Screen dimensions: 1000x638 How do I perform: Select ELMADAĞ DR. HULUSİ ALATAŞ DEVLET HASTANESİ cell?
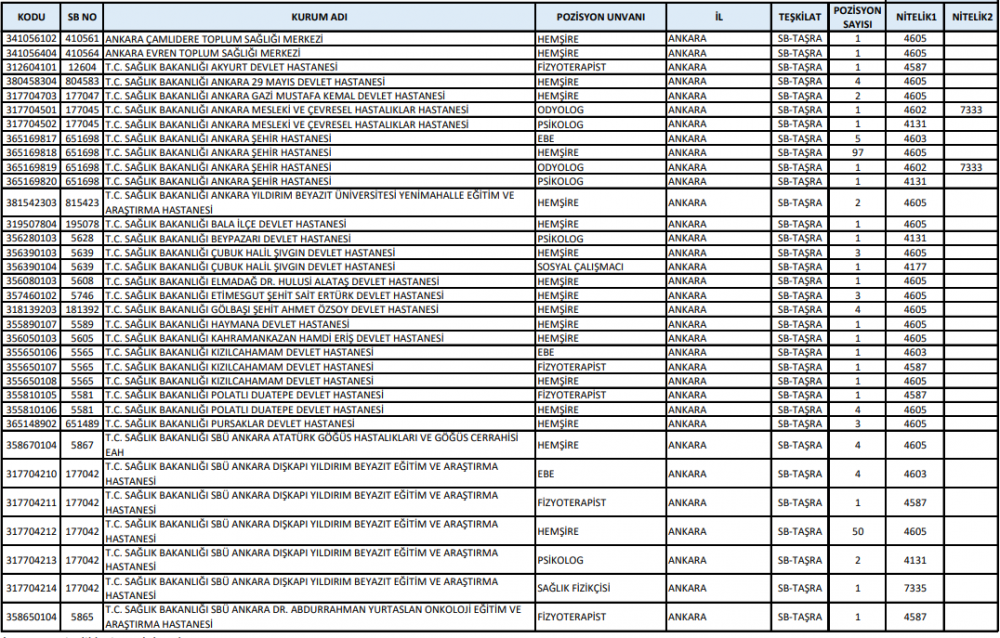point(319,281)
